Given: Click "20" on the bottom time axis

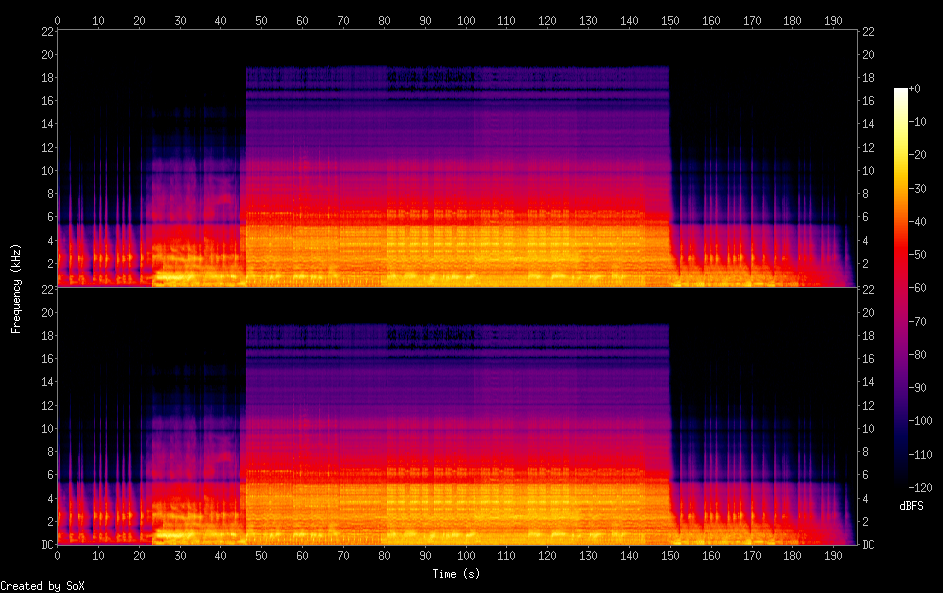Looking at the screenshot, I should click(139, 556).
